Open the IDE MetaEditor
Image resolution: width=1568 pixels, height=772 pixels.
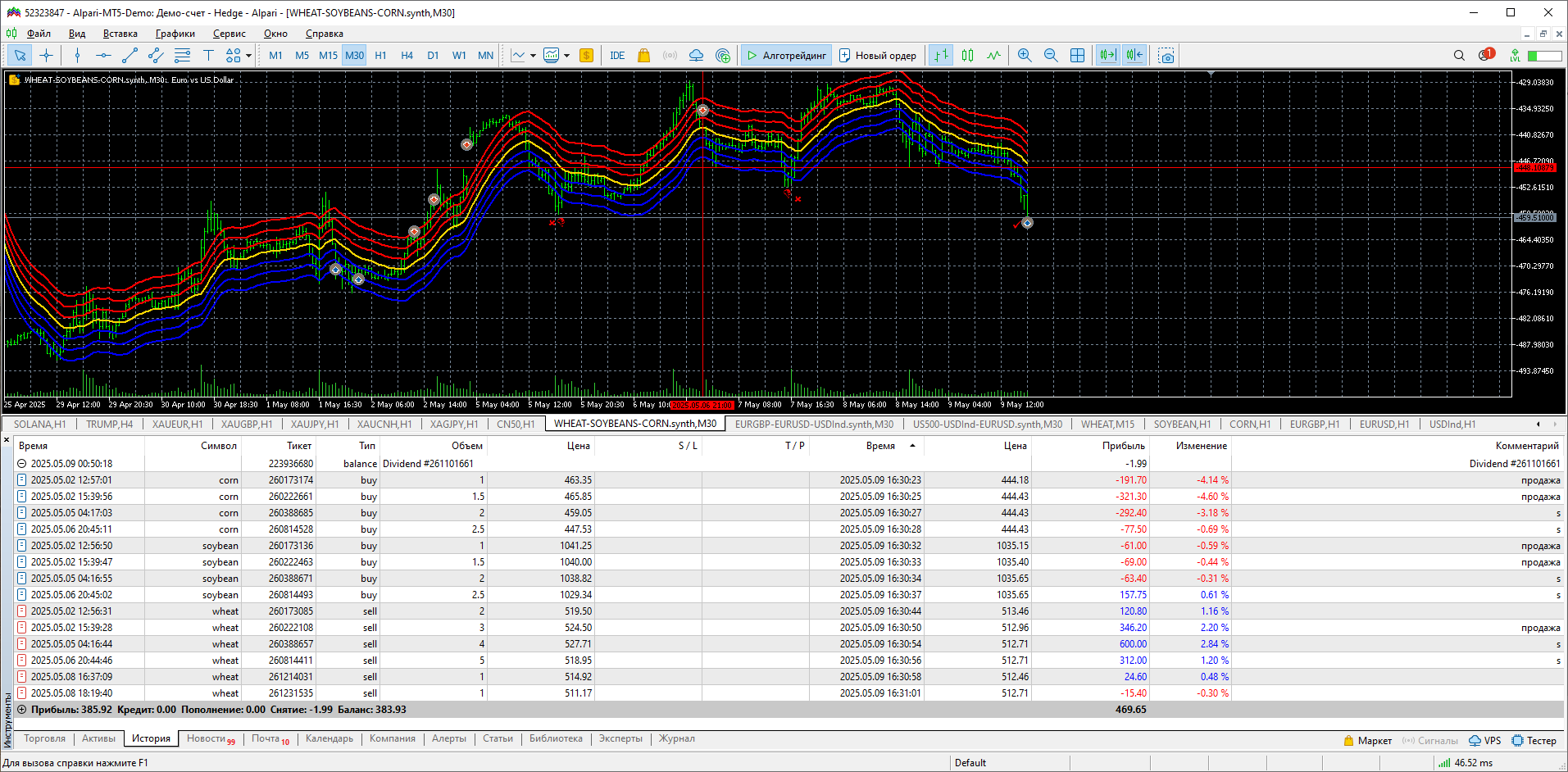pyautogui.click(x=617, y=56)
